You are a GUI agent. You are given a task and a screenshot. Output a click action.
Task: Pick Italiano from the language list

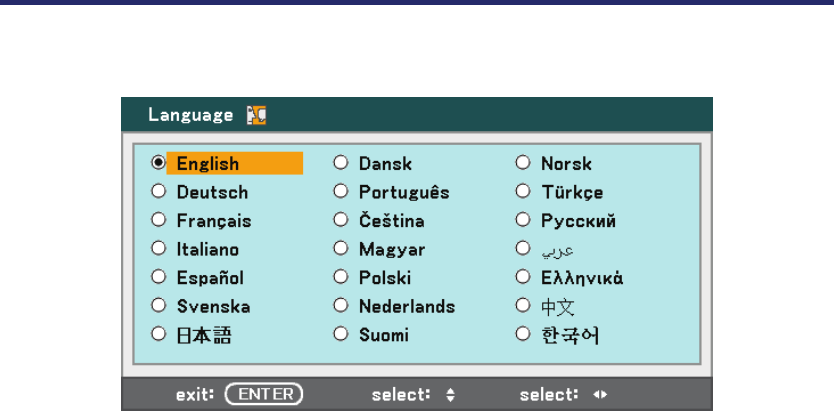click(x=158, y=249)
